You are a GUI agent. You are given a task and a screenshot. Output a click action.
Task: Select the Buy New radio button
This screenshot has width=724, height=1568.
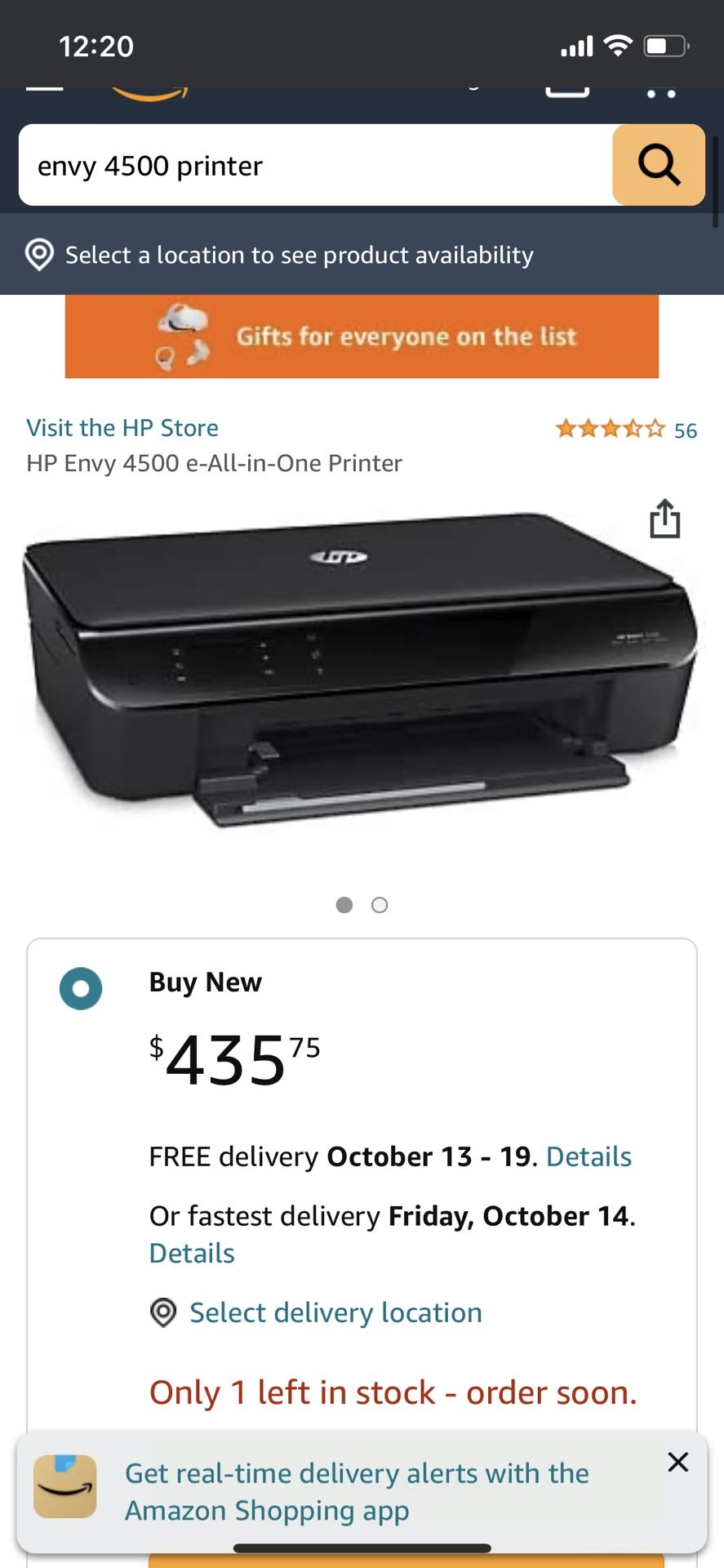pyautogui.click(x=81, y=988)
